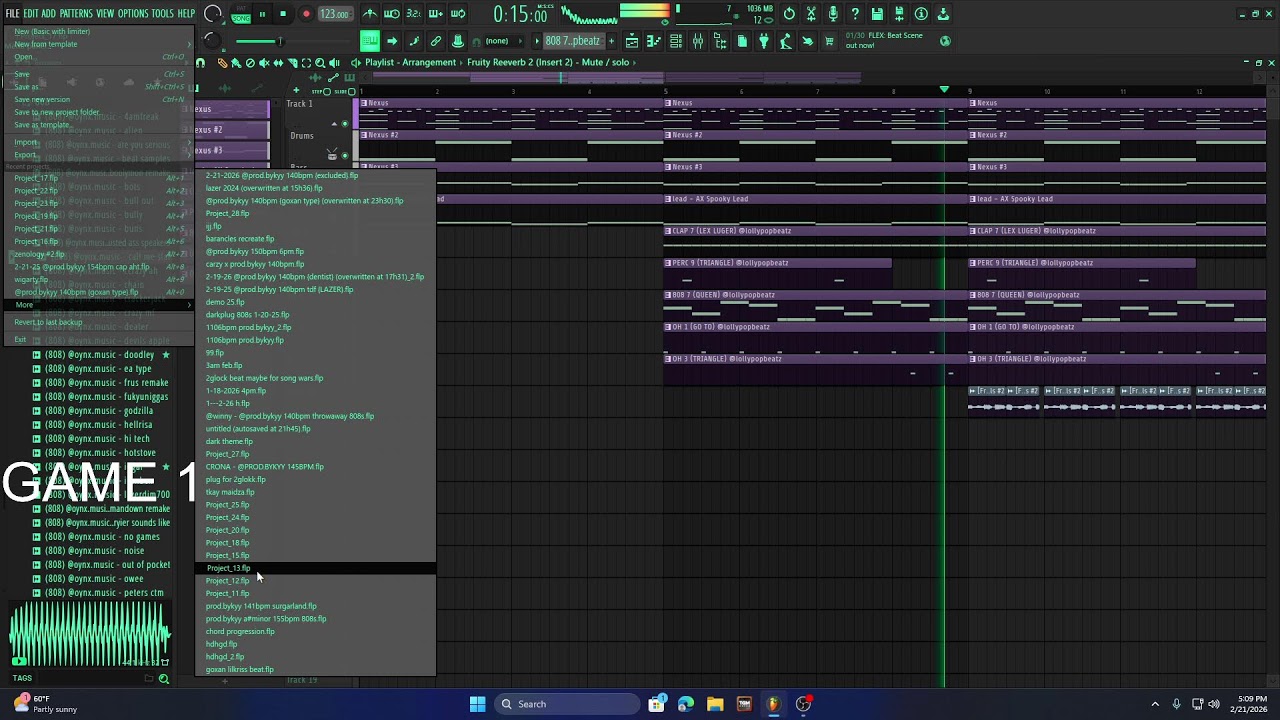
Task: Click the record button in the transport
Action: click(x=306, y=14)
